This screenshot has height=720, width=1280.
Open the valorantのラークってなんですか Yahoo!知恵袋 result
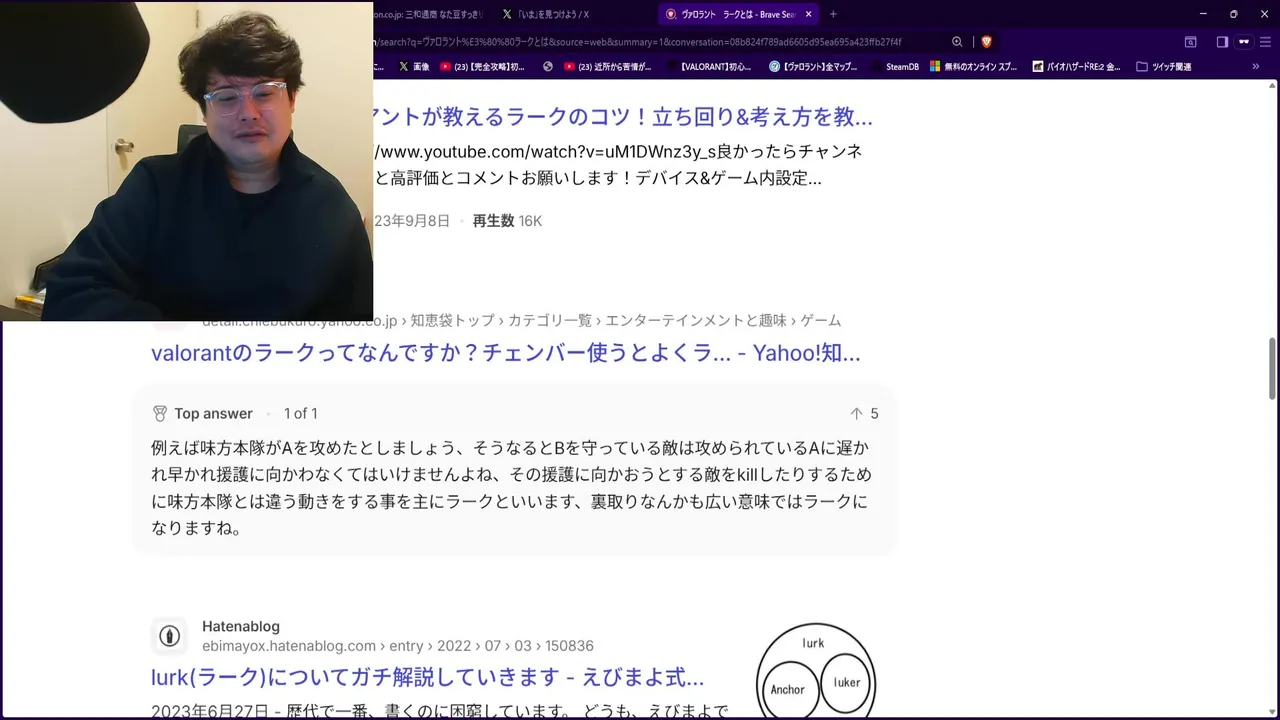506,353
